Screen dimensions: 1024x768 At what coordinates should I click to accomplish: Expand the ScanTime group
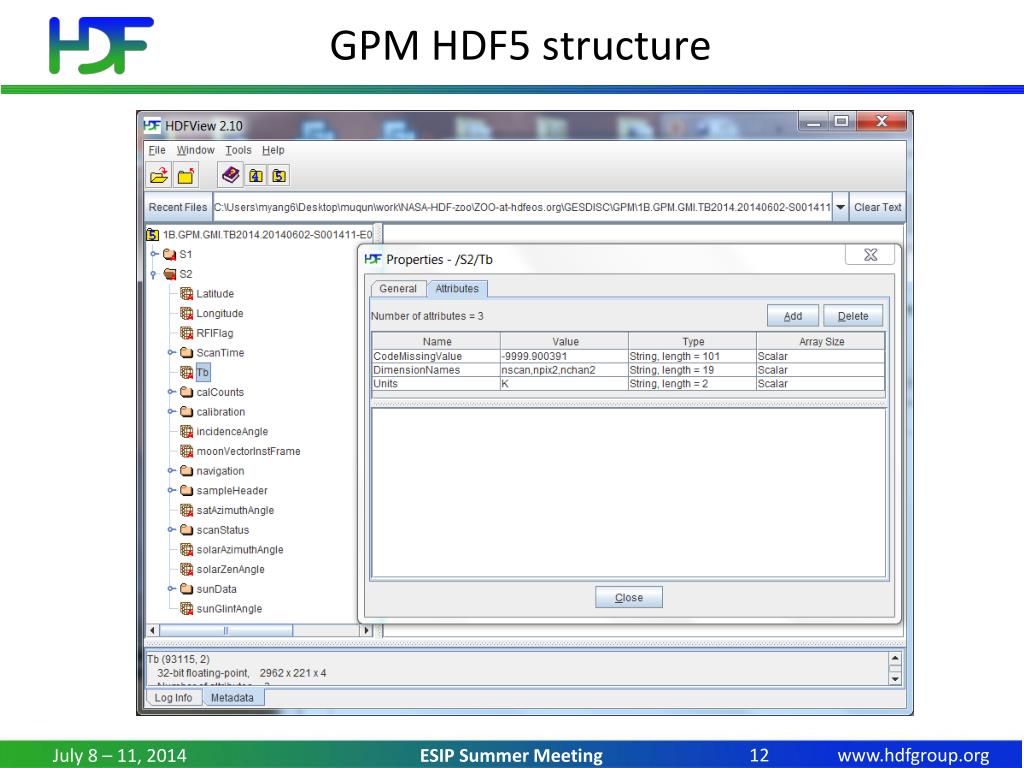[x=171, y=353]
